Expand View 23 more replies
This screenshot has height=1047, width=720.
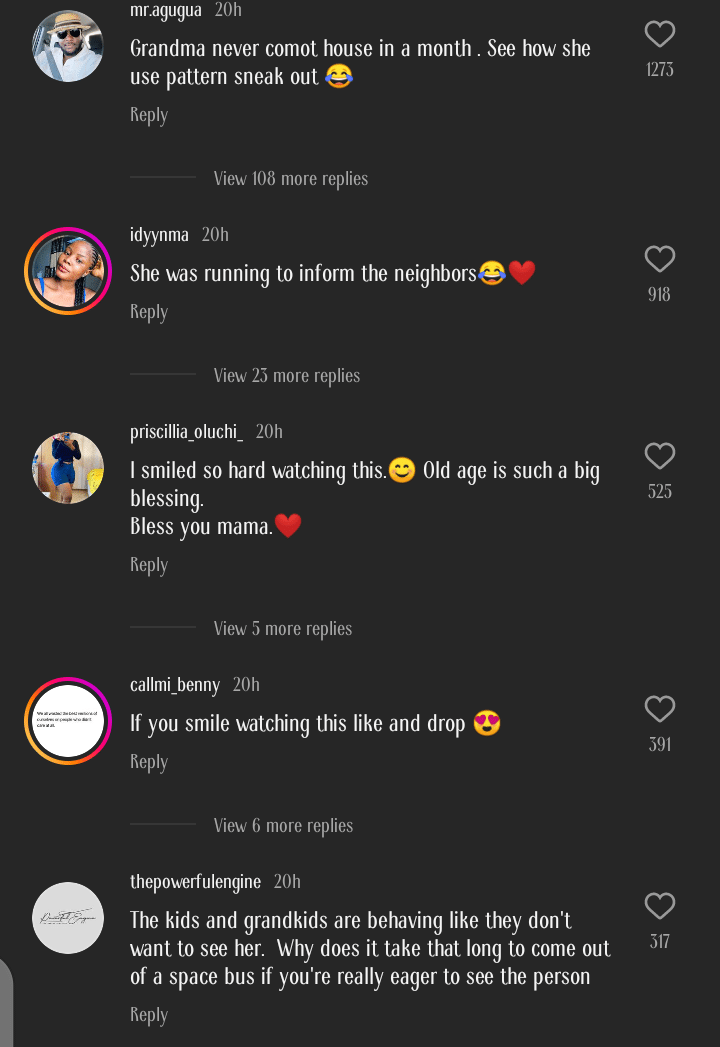coord(286,376)
